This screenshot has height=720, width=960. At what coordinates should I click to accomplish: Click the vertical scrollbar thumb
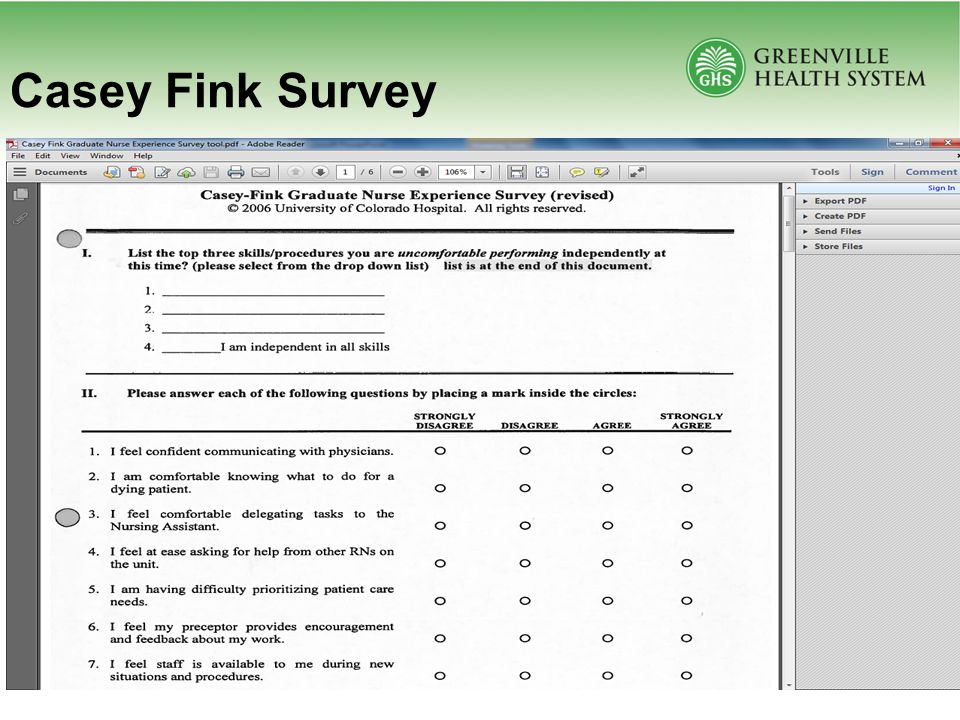[789, 223]
